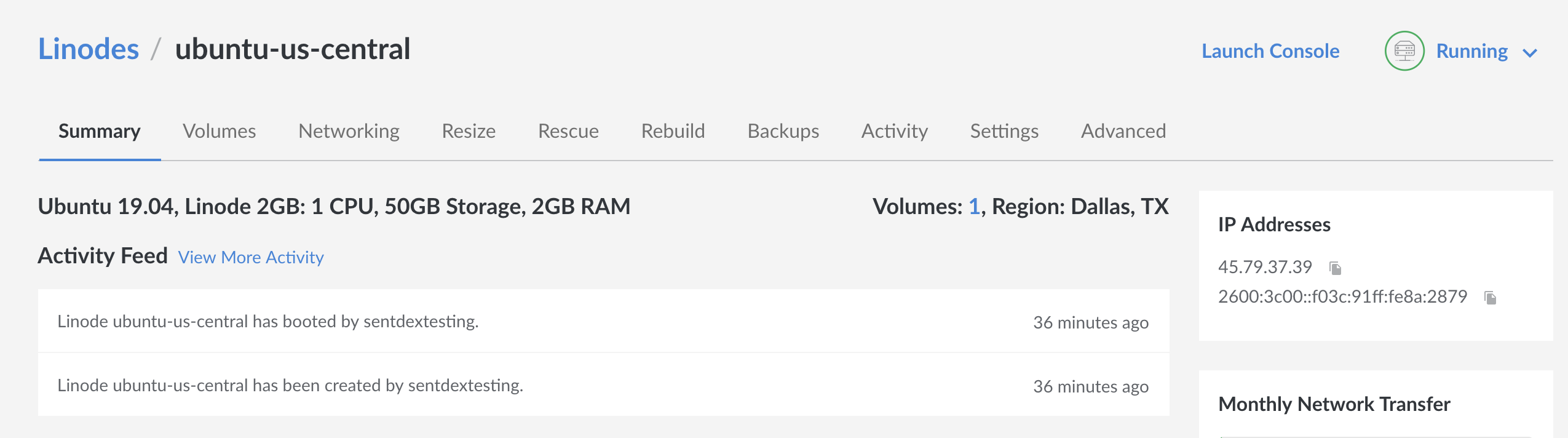Image resolution: width=1568 pixels, height=438 pixels.
Task: Click the booted activity feed entry
Action: [268, 321]
